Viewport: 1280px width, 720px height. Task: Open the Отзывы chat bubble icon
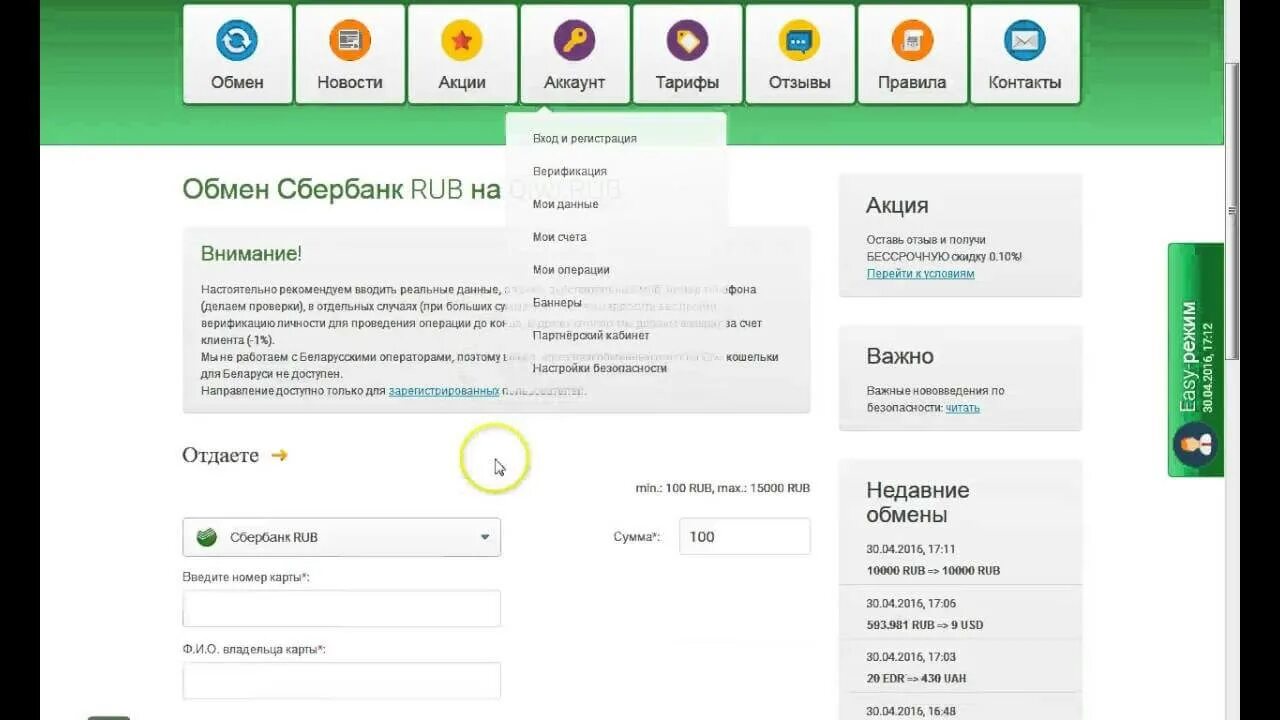(x=799, y=41)
